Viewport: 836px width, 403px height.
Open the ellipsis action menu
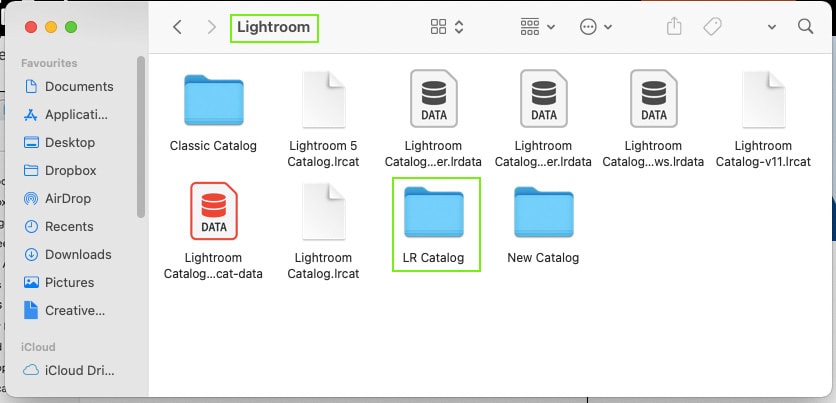(588, 27)
